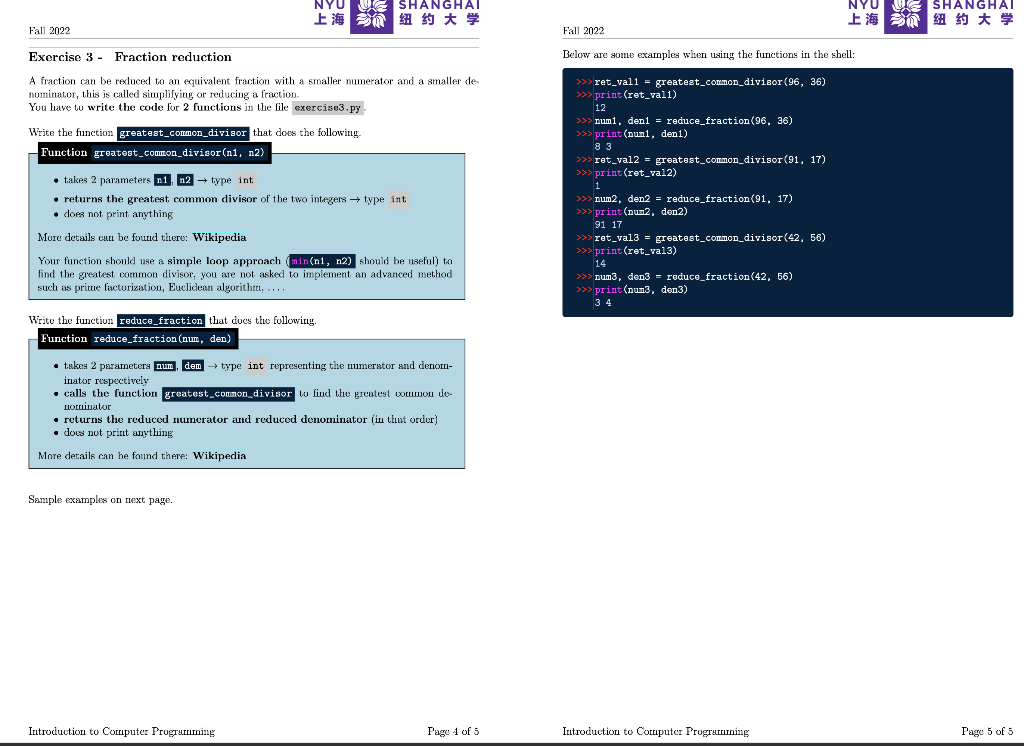
Task: Click the 'print(num2, den2)' line
Action: tap(641, 212)
